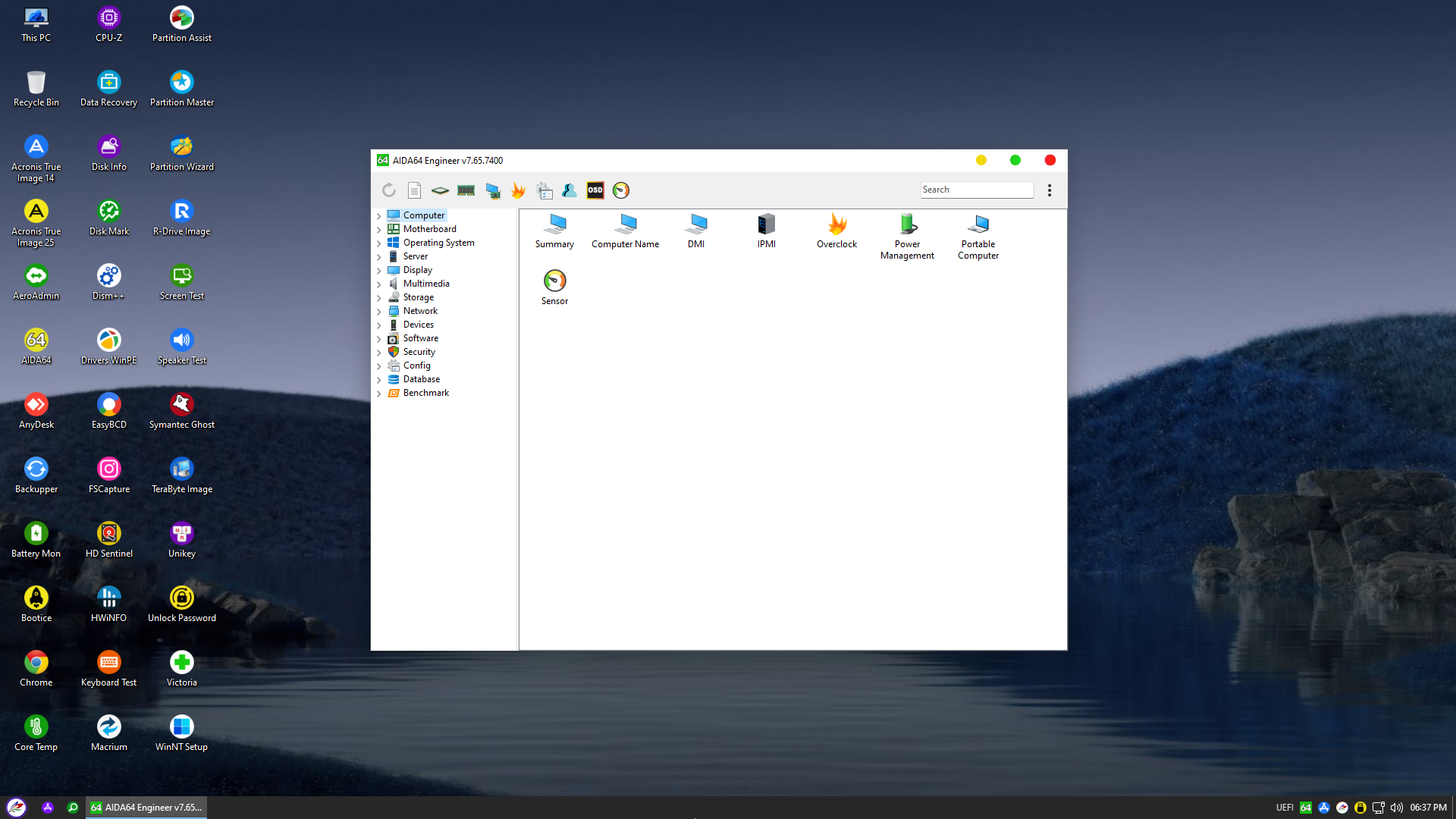
Task: Click the CPU chip toolbar icon
Action: (x=440, y=190)
